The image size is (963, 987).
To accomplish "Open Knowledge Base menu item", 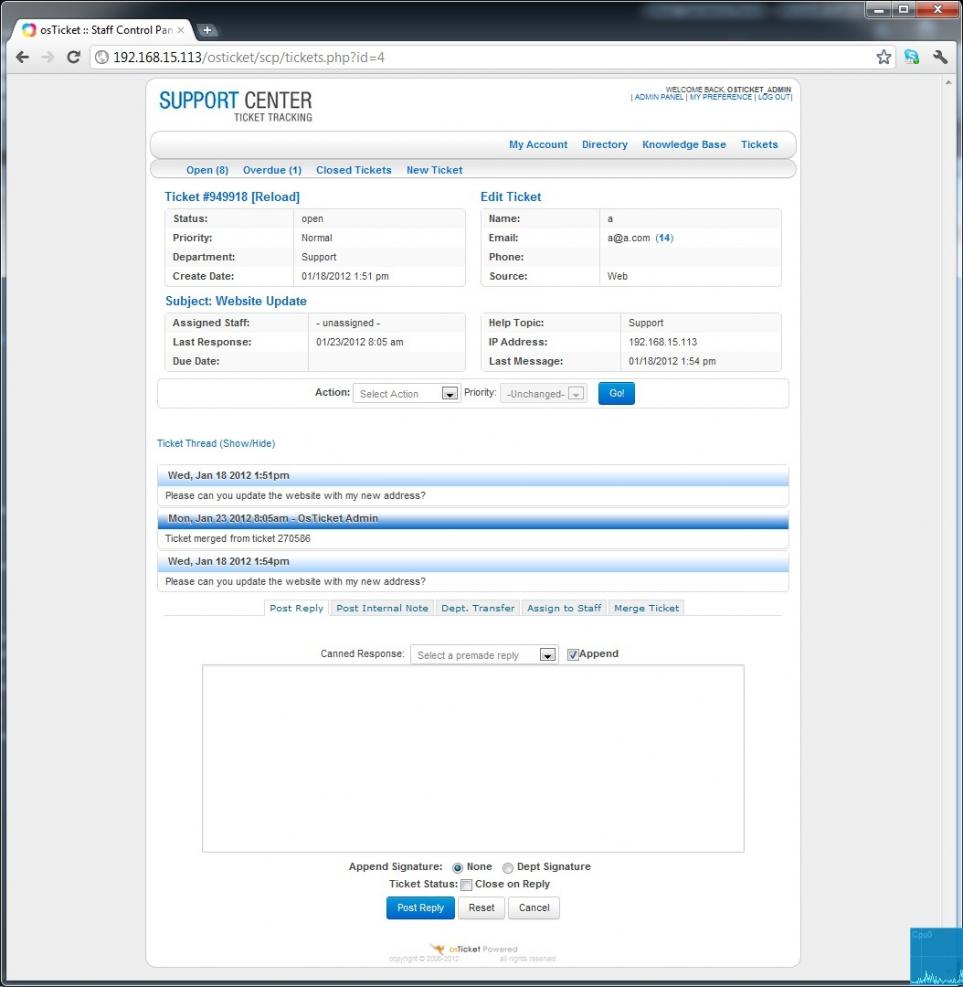I will (x=684, y=144).
